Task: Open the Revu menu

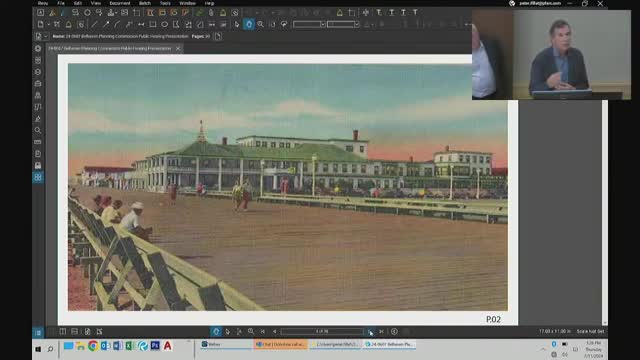Action: tap(42, 3)
